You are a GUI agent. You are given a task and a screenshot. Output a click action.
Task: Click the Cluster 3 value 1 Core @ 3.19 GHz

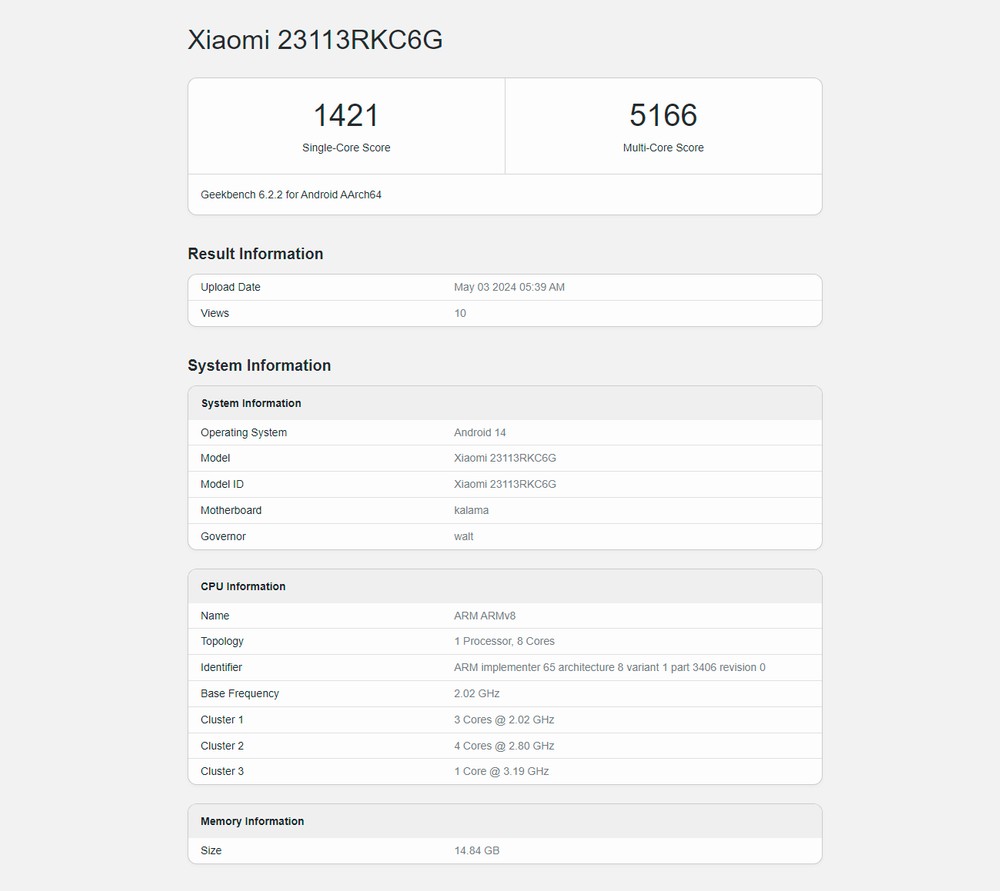pyautogui.click(x=501, y=771)
